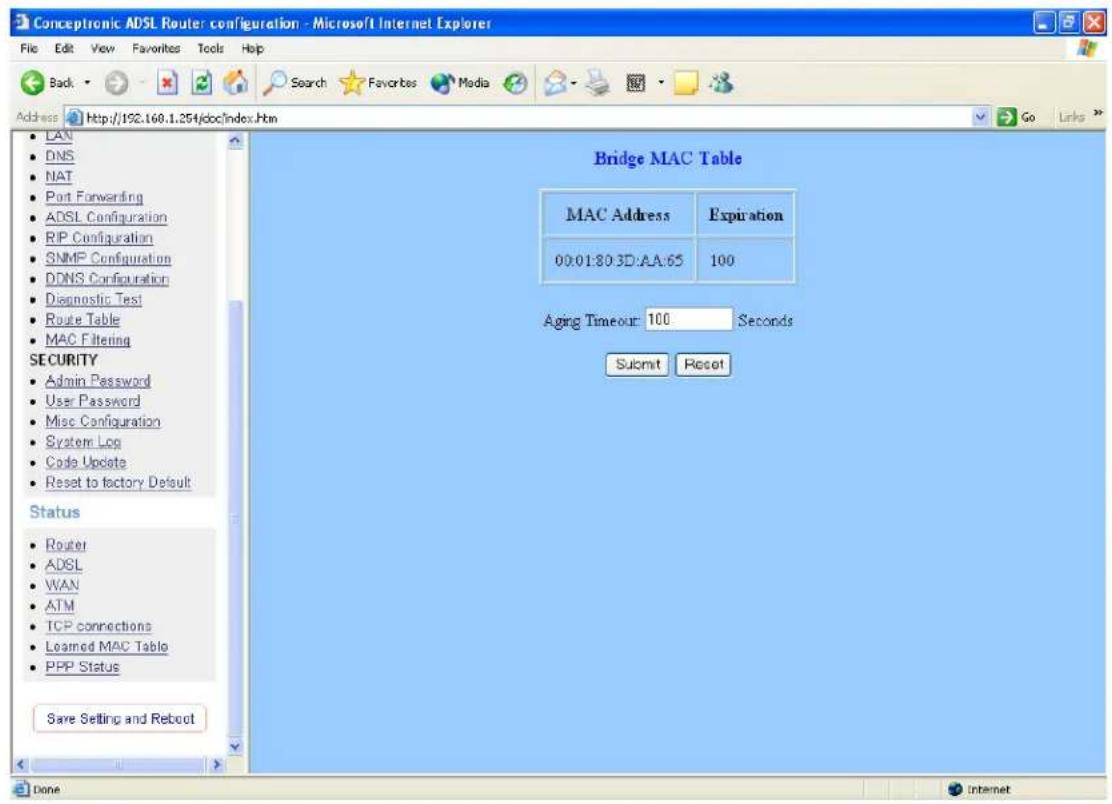The image size is (1112, 804).
Task: Click the Mail envelope icon
Action: coord(556,84)
